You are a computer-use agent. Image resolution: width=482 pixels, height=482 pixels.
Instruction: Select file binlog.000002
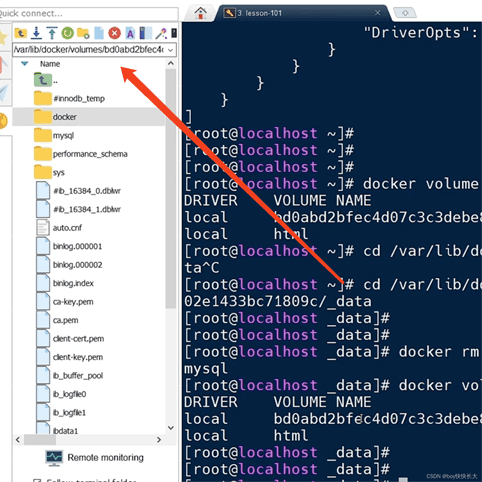tap(69, 265)
